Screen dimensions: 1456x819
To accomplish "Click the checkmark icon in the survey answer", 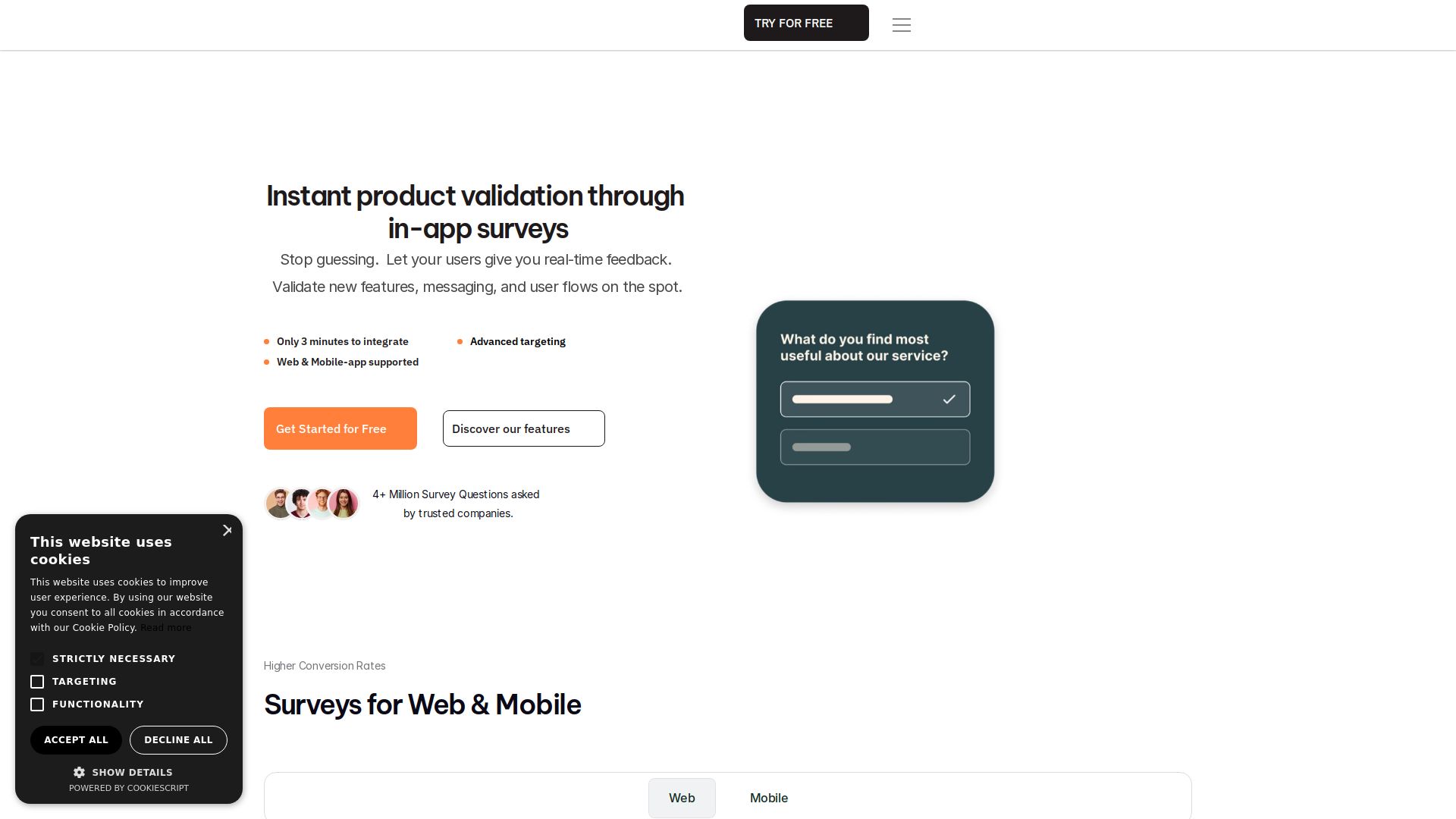I will pyautogui.click(x=949, y=399).
